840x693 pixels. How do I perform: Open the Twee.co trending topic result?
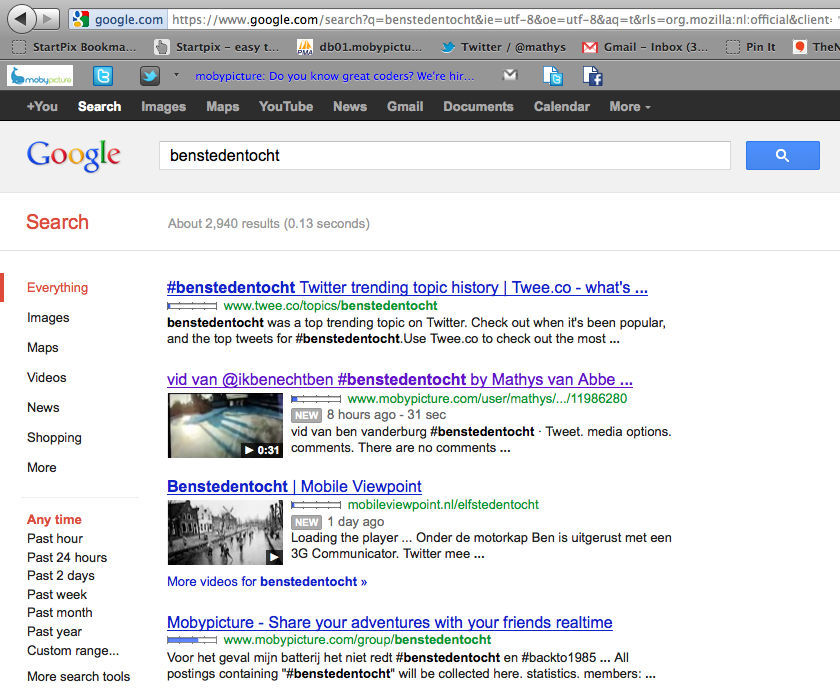[x=407, y=287]
